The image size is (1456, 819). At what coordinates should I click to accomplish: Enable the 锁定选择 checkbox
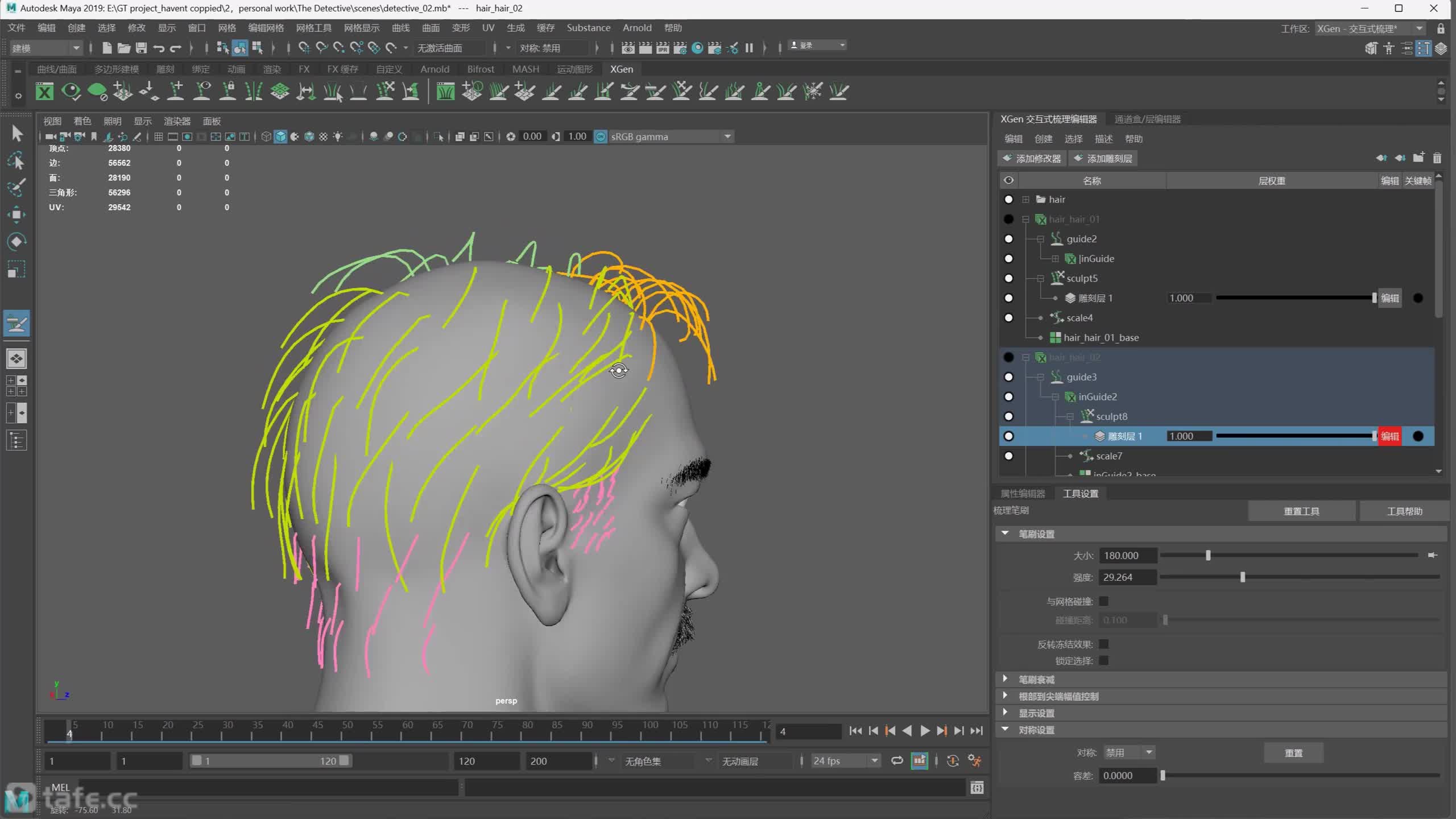[1104, 660]
